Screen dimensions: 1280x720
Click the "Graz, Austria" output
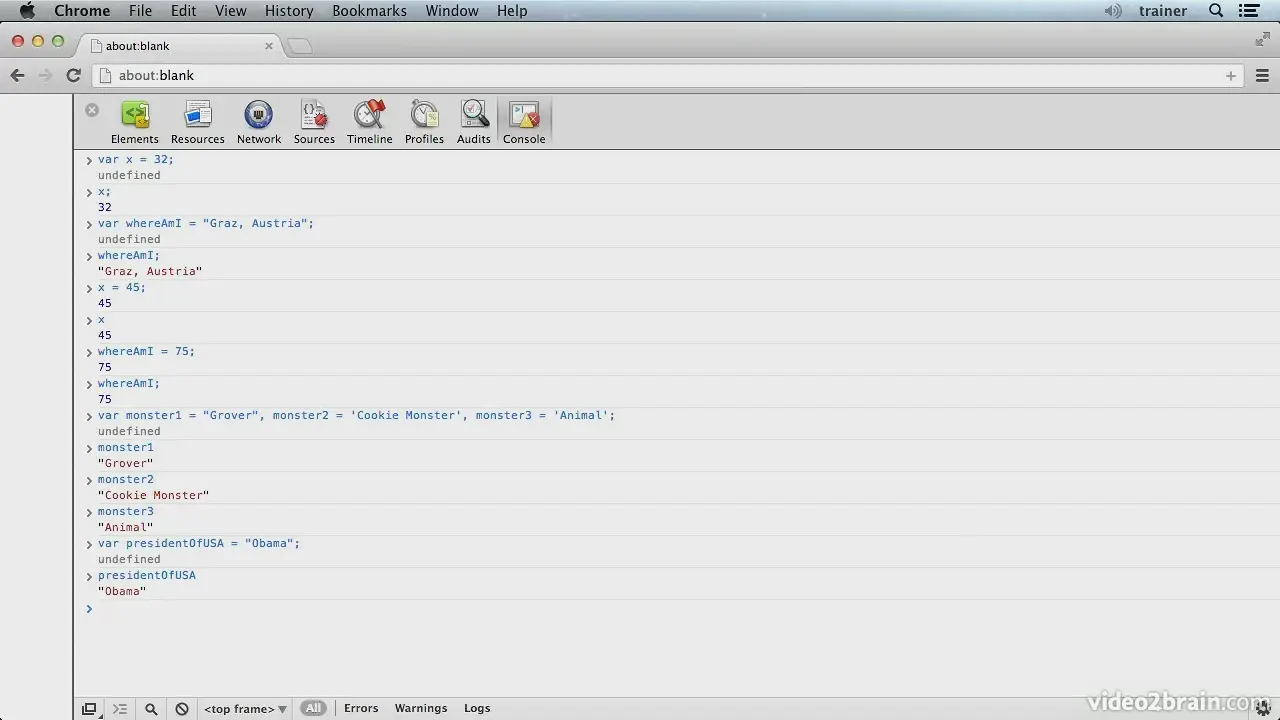pyautogui.click(x=150, y=272)
